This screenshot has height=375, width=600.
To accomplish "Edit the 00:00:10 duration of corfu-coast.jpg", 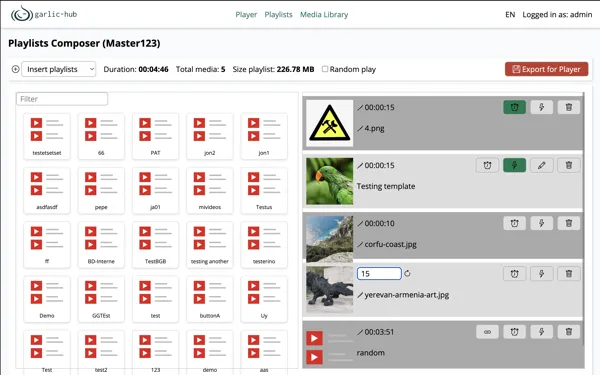I will click(x=376, y=223).
